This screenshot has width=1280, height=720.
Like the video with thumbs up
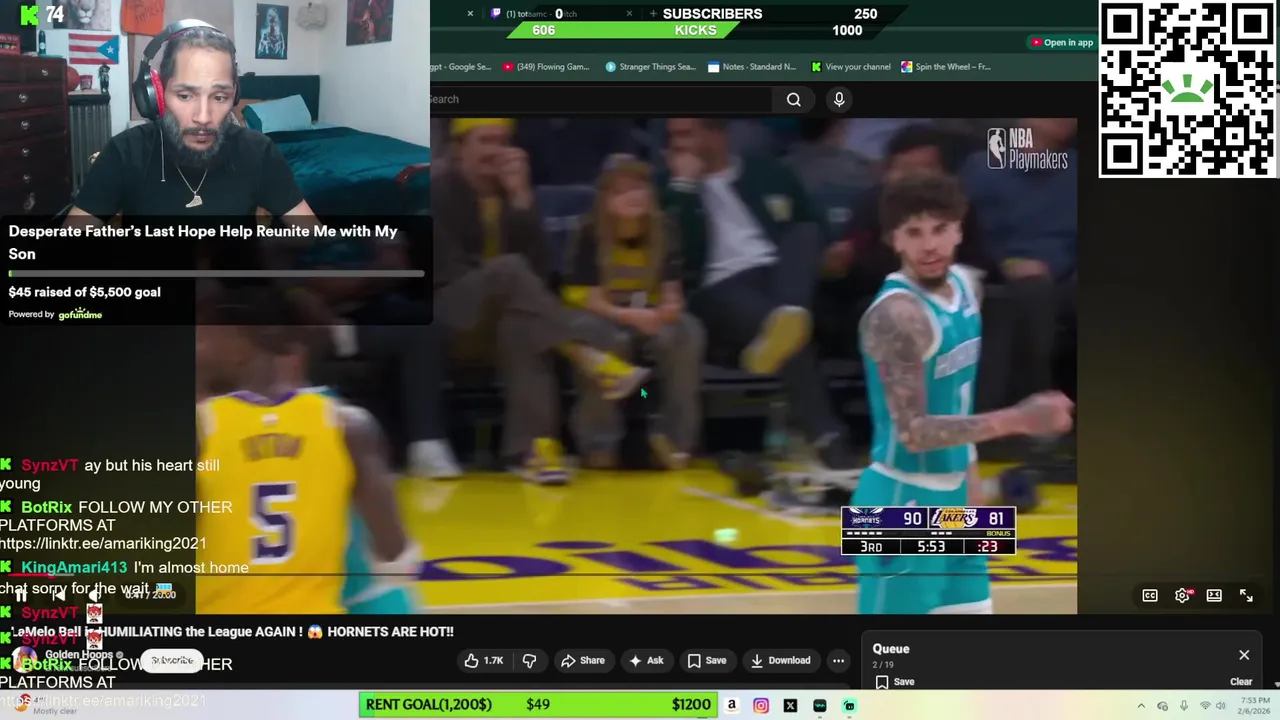(x=483, y=660)
